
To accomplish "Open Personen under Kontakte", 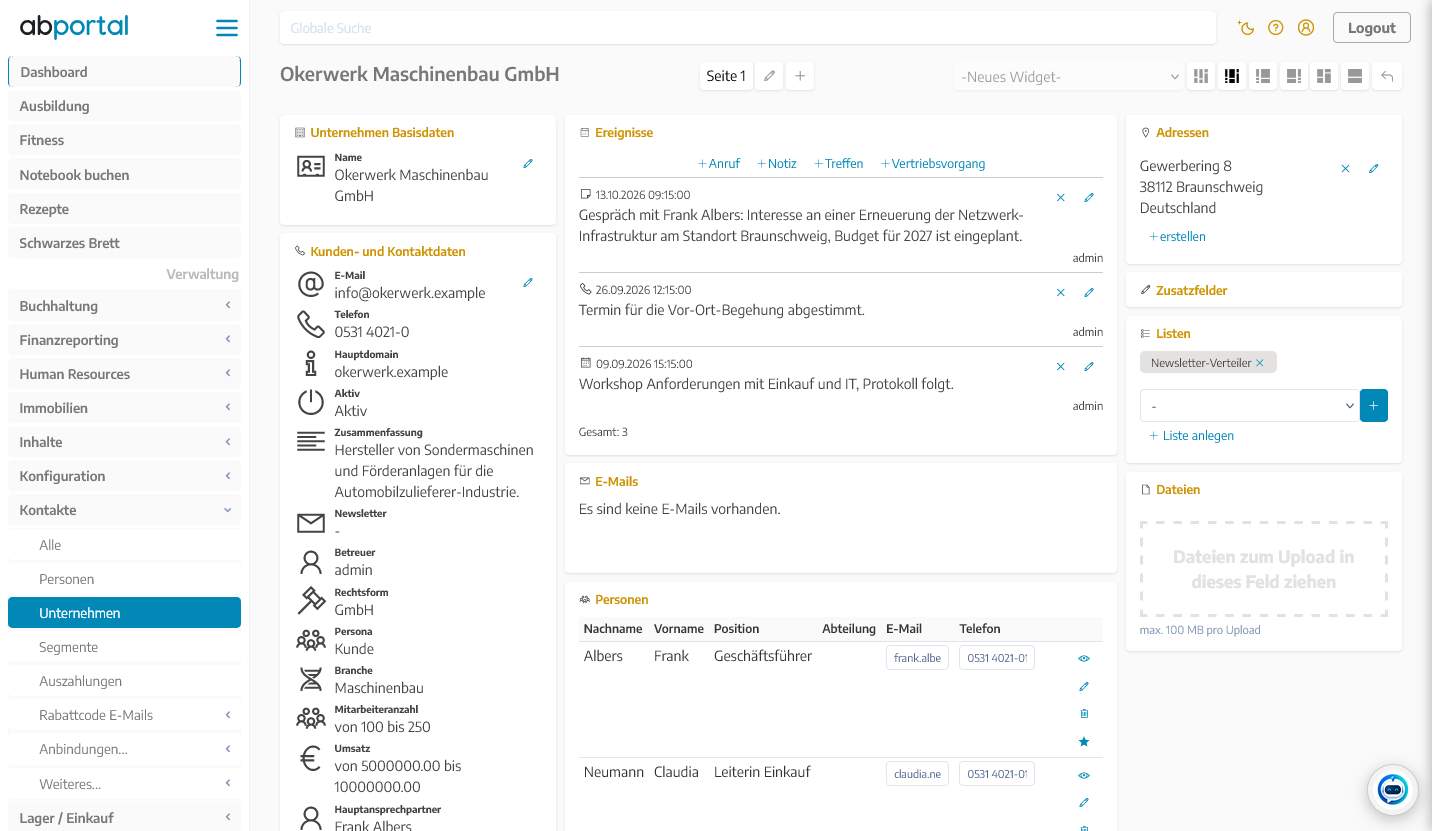I will click(x=124, y=579).
